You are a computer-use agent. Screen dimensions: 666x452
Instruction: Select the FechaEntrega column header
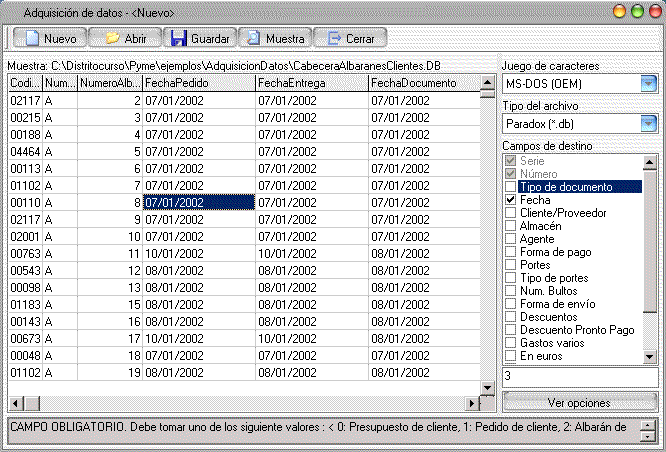(x=312, y=83)
